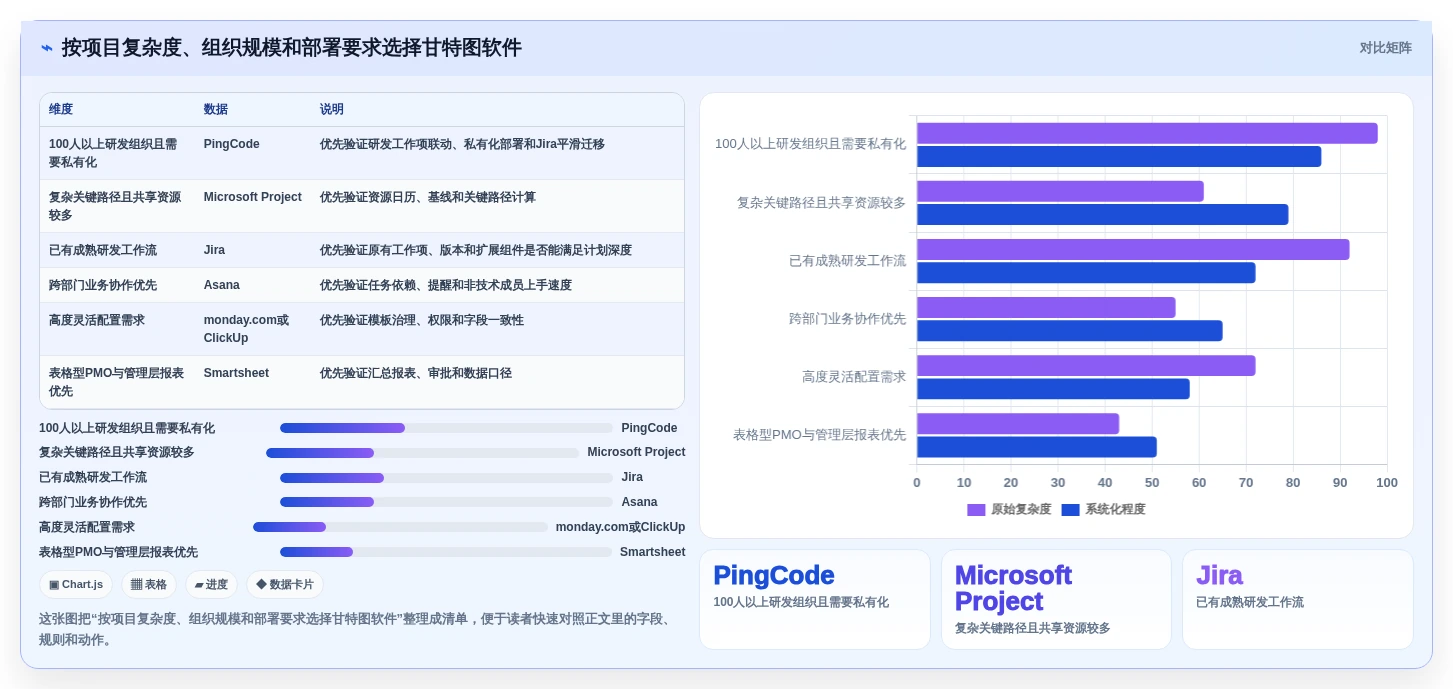Click blue bar for 高度灵活配置需求
Image resolution: width=1453 pixels, height=689 pixels.
point(1053,389)
